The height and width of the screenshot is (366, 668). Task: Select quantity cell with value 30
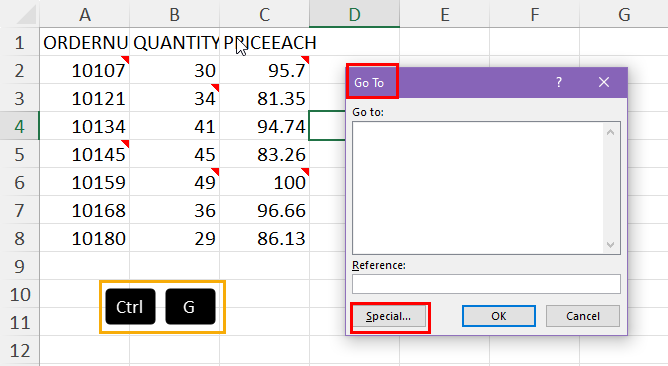pos(175,70)
